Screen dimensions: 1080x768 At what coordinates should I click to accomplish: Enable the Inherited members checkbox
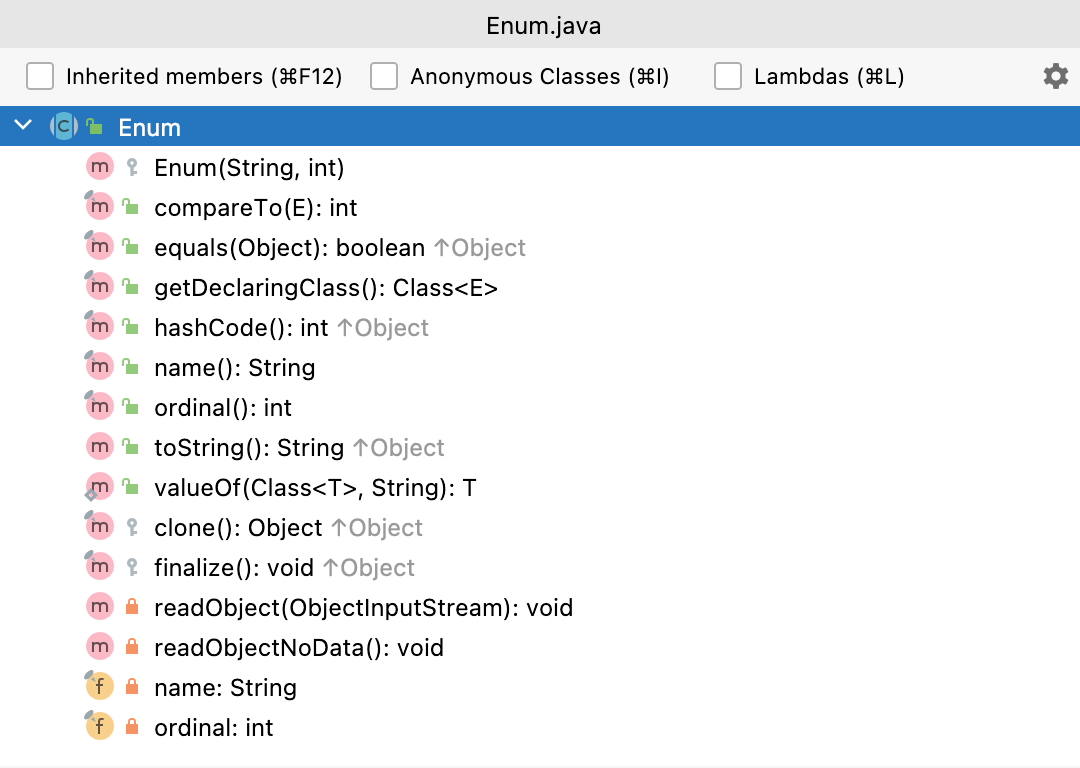point(40,76)
